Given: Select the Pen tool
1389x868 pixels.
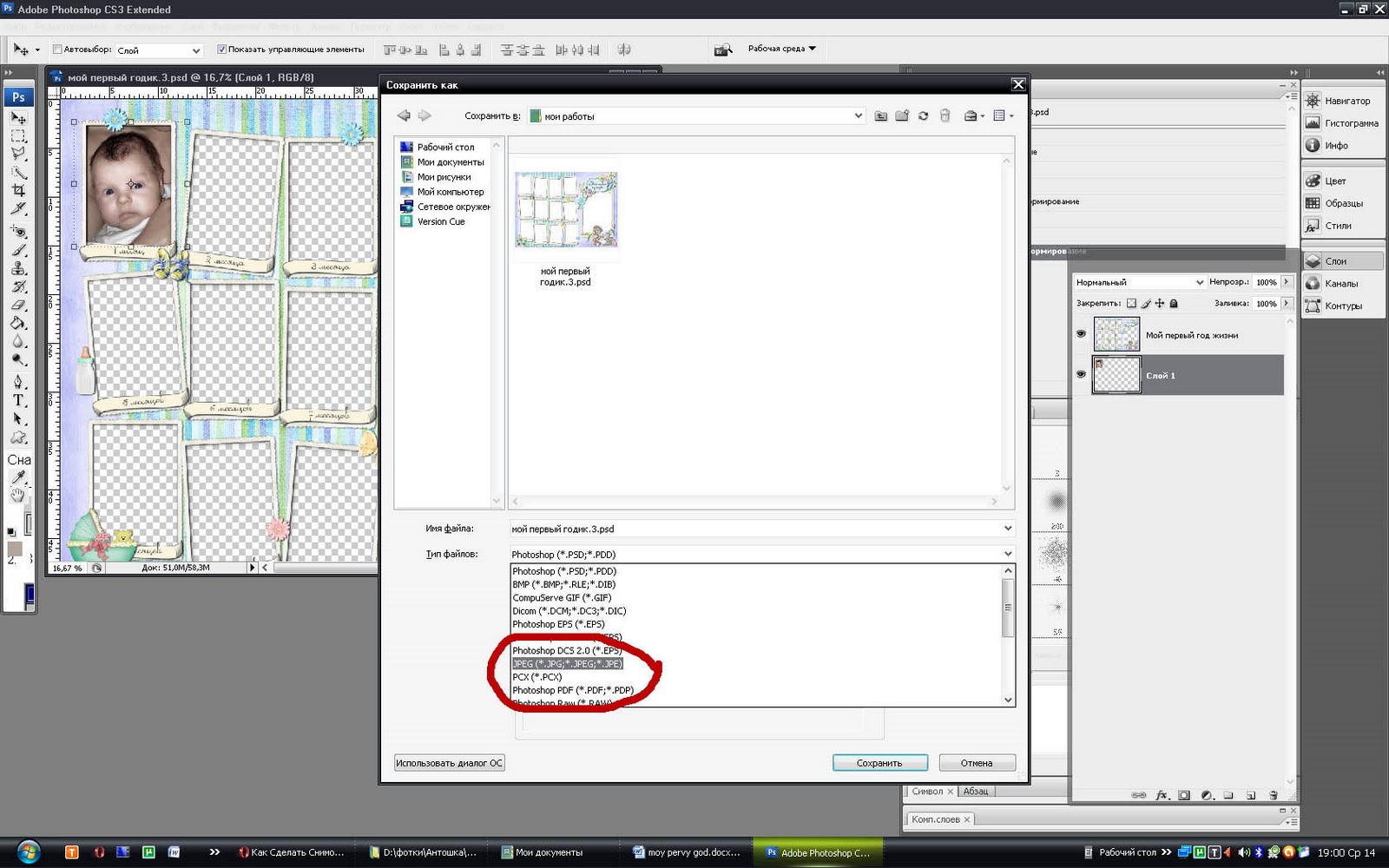Looking at the screenshot, I should (x=18, y=382).
